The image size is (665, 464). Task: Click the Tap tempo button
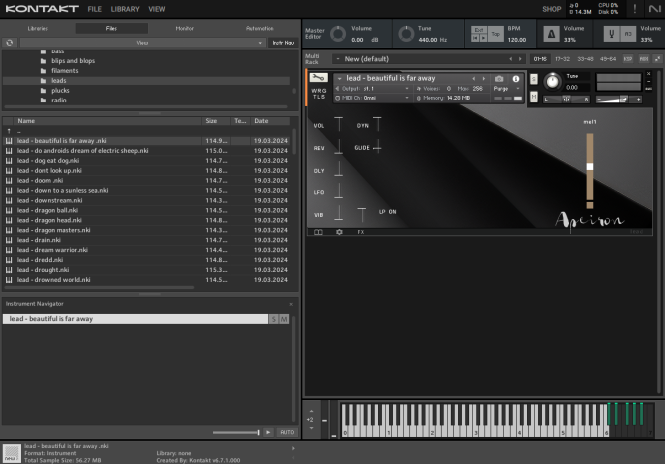point(495,34)
